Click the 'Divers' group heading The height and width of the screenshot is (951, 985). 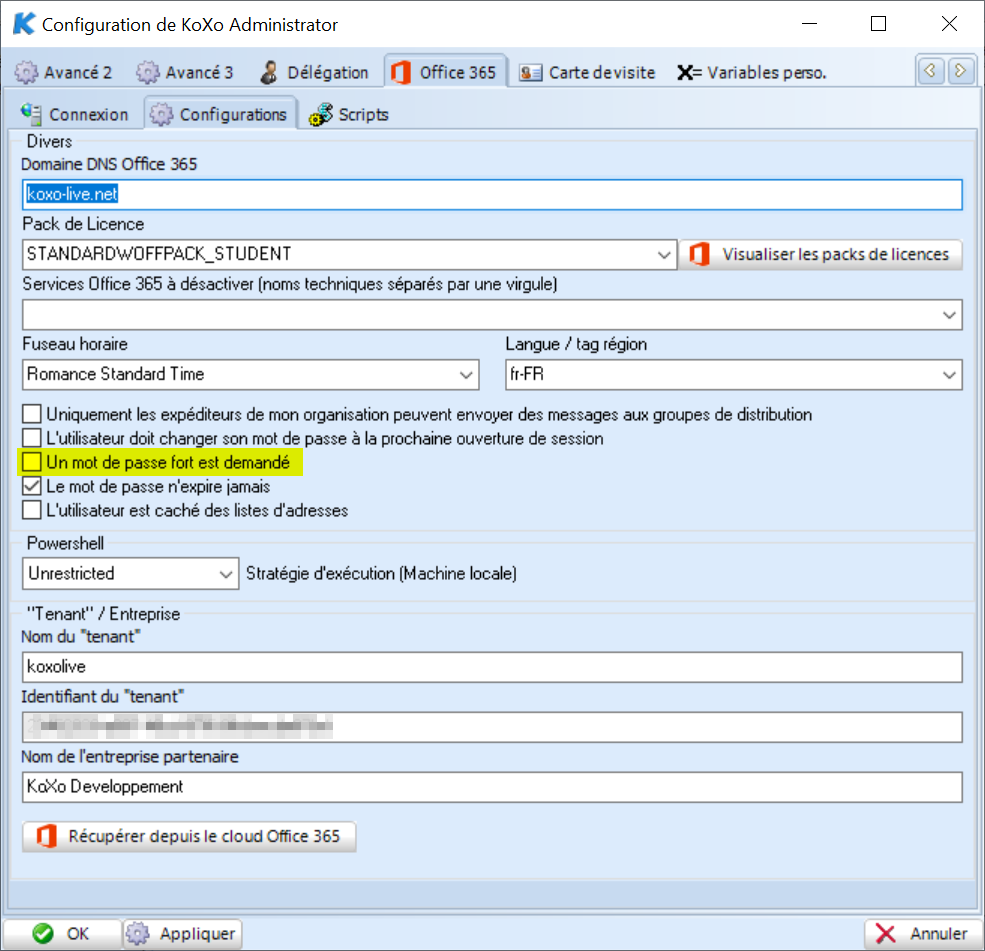coord(49,141)
